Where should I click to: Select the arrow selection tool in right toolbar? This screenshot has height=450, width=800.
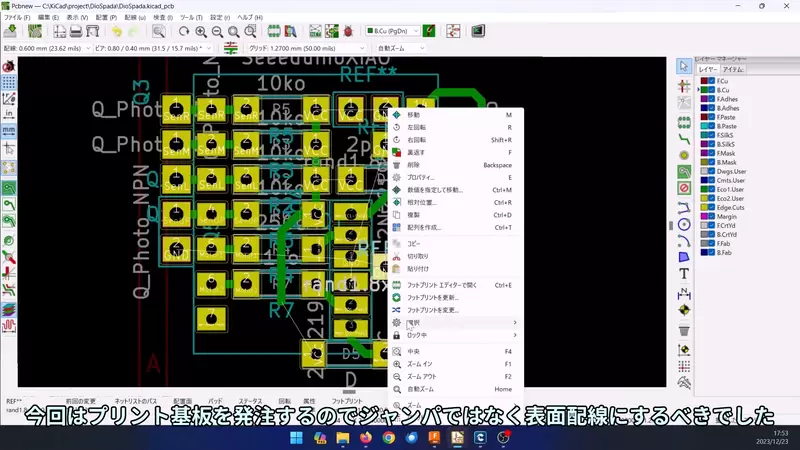tap(684, 66)
